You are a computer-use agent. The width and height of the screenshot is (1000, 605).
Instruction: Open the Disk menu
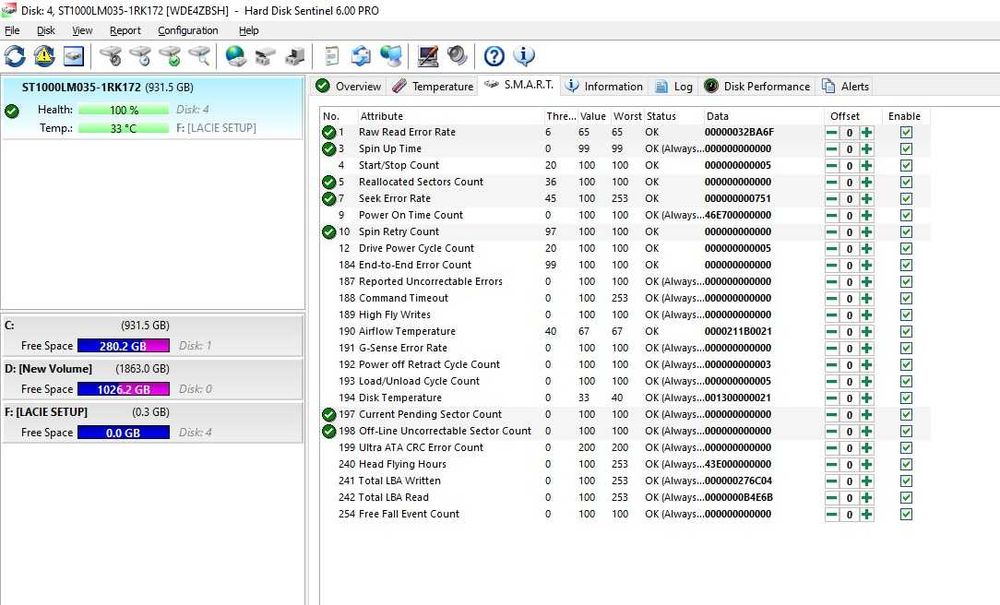coord(46,31)
